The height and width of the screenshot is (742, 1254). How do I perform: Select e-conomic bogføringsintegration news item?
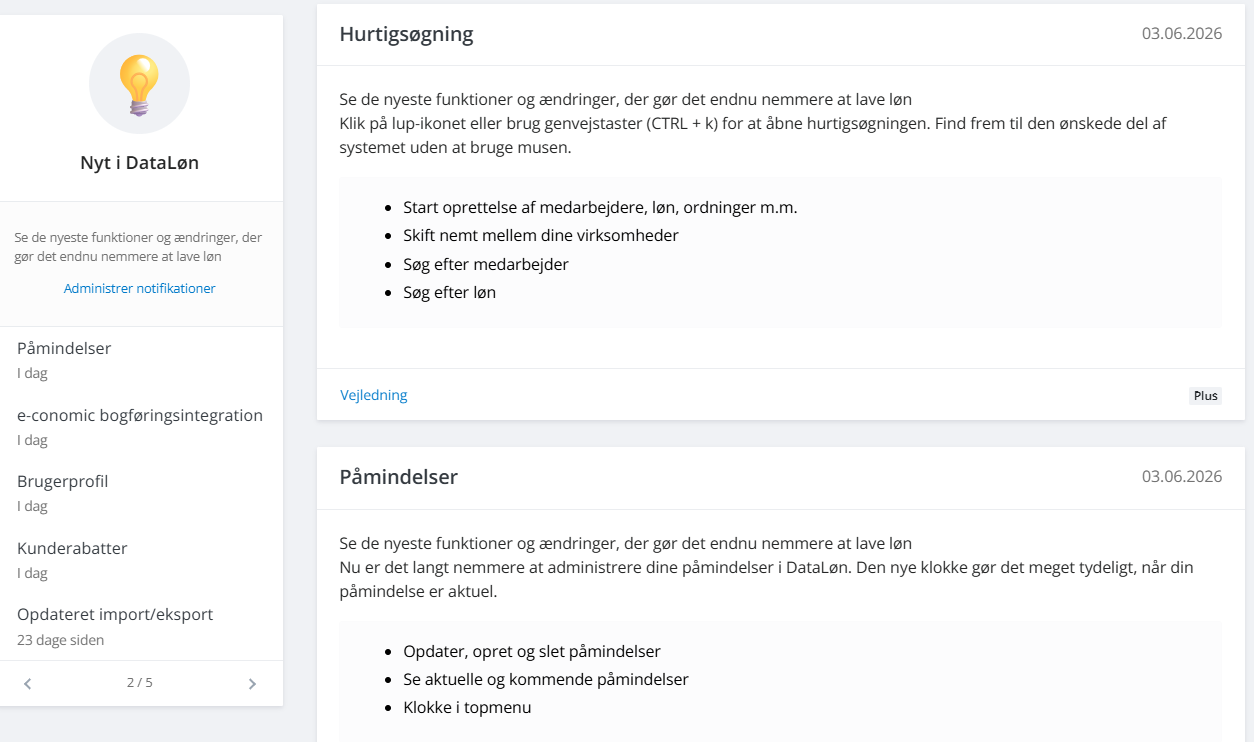click(140, 427)
